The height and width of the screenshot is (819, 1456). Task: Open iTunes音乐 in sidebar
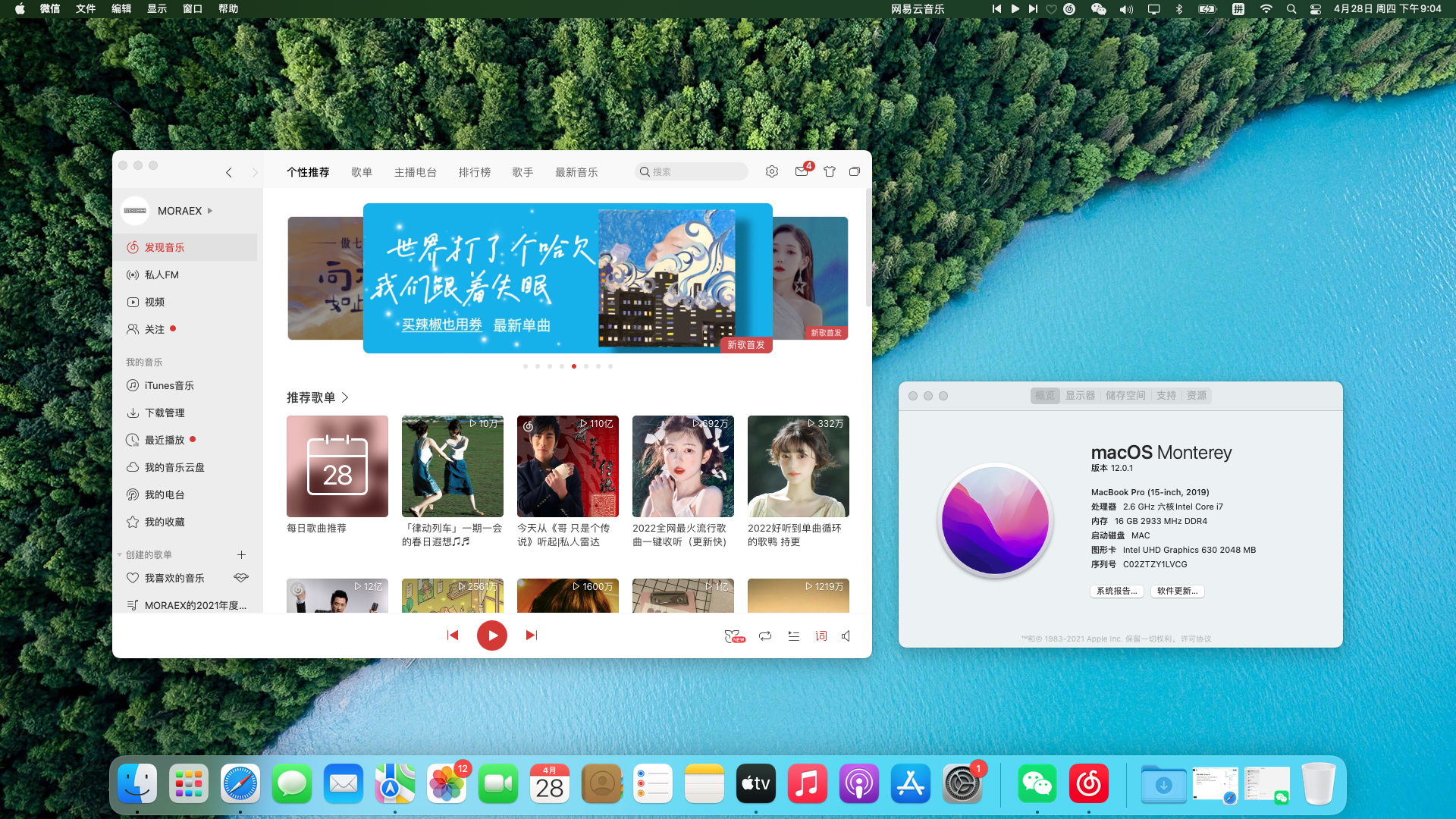coord(185,385)
